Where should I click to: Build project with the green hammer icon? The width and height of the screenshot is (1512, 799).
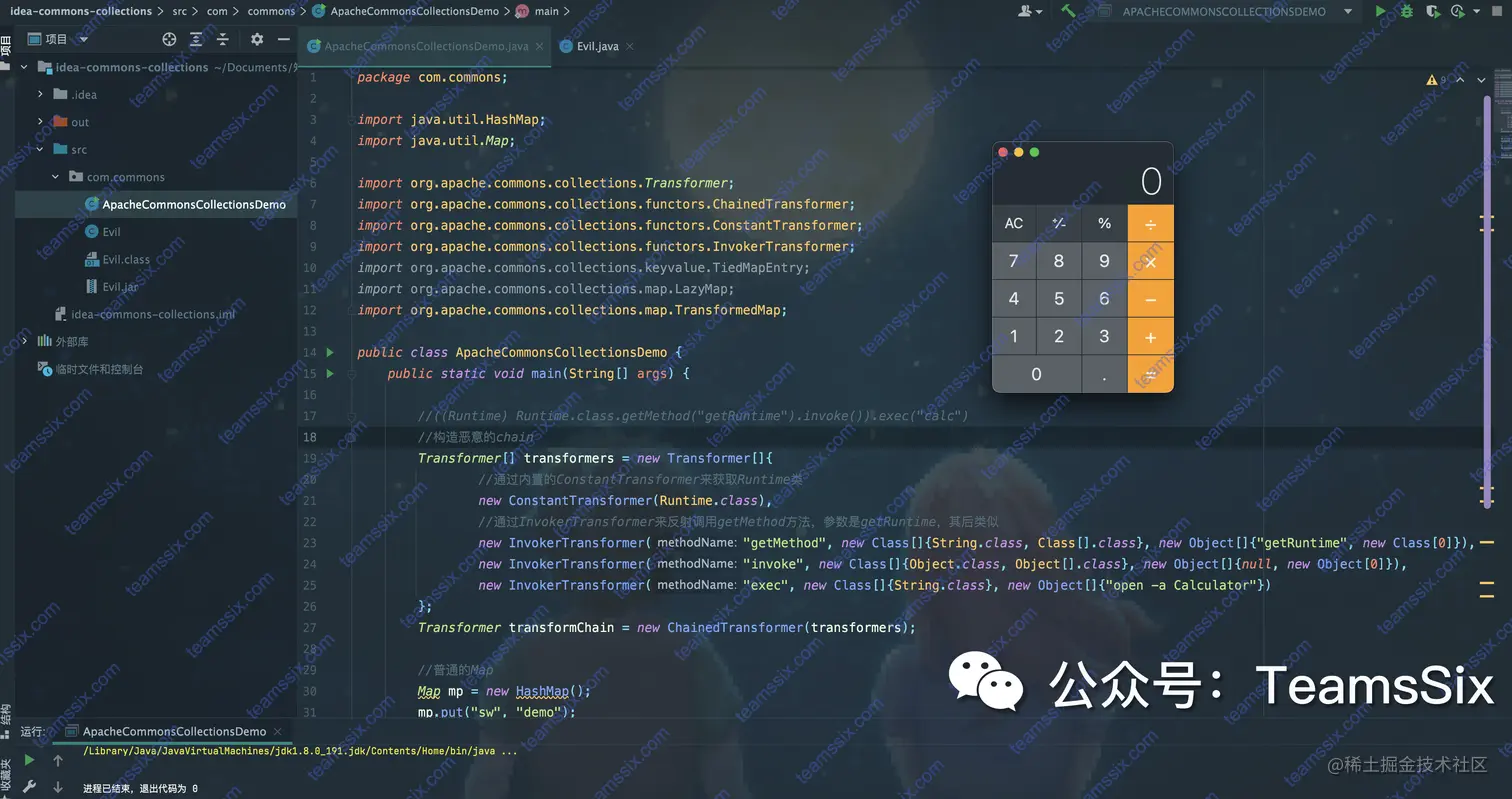click(x=1068, y=11)
